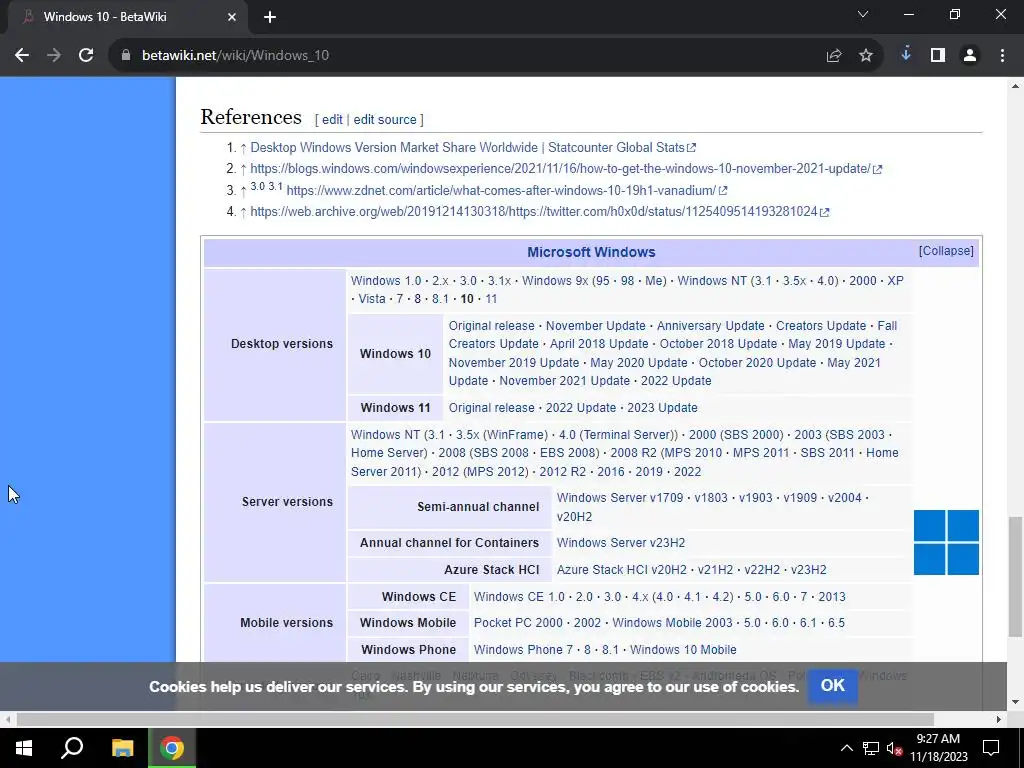Select the Windows 10 - BetaWiki tab

pos(127,17)
